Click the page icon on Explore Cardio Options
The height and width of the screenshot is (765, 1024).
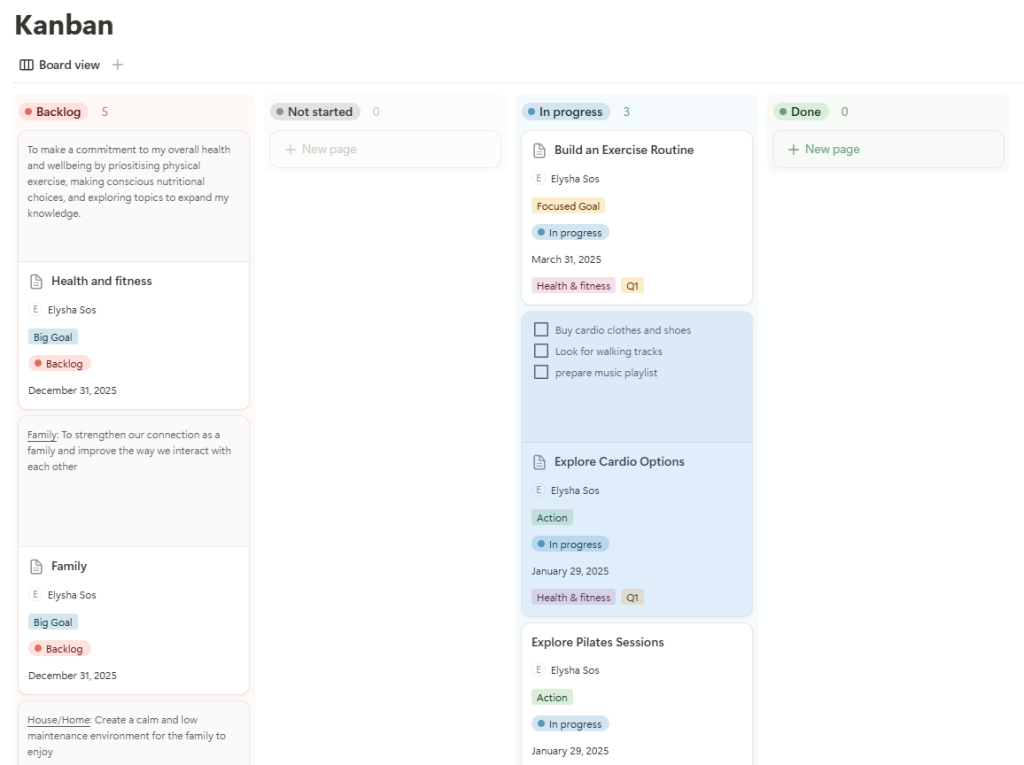[x=539, y=462]
